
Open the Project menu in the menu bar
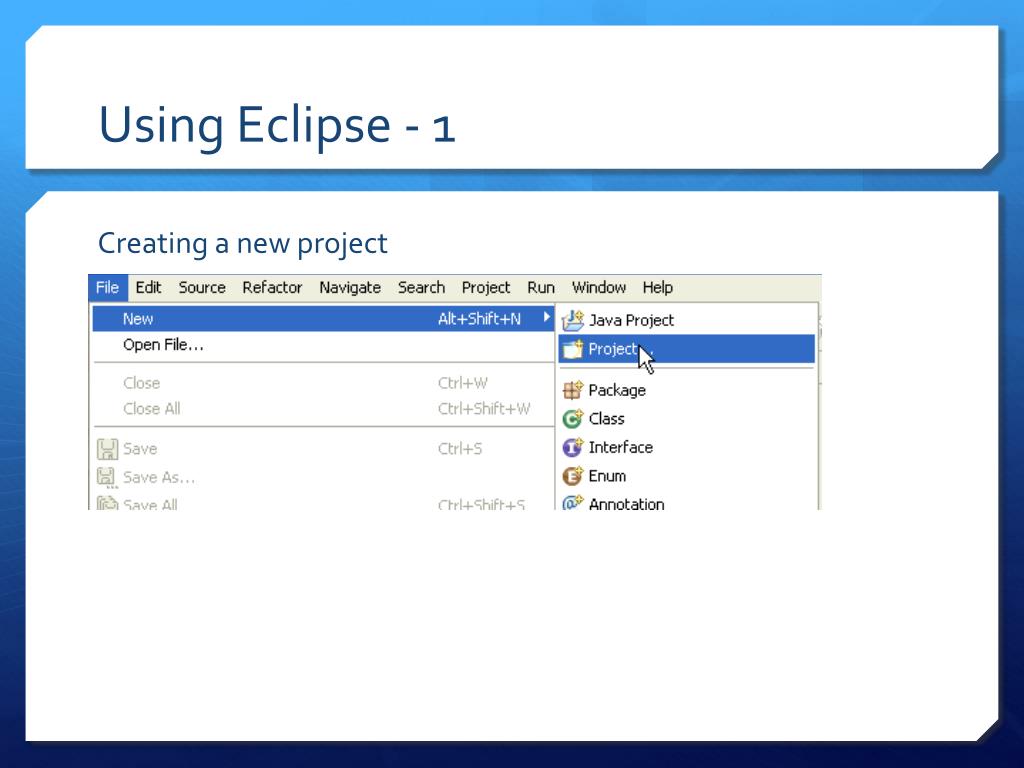click(485, 287)
